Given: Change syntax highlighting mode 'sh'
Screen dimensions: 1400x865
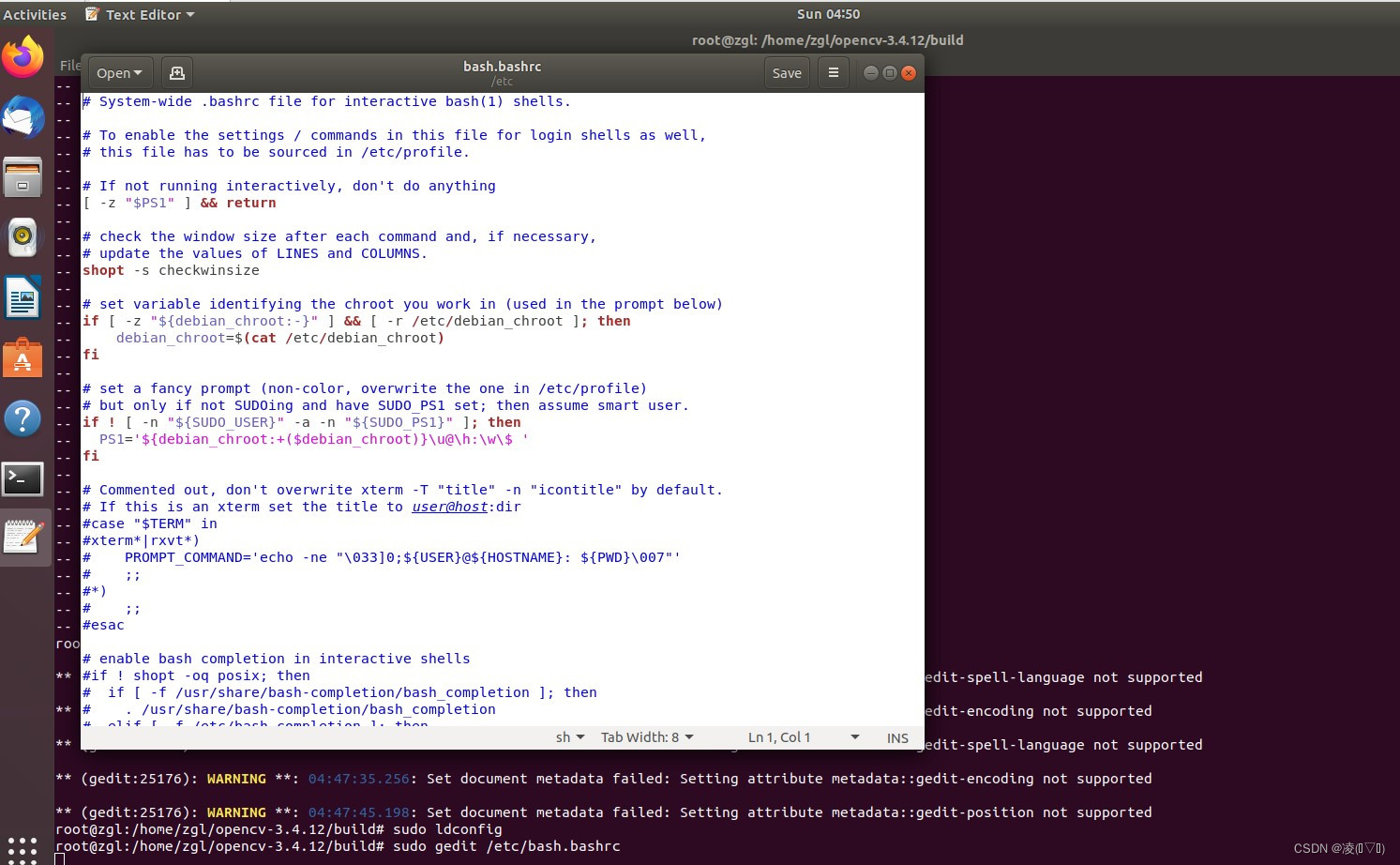Looking at the screenshot, I should click(570, 737).
